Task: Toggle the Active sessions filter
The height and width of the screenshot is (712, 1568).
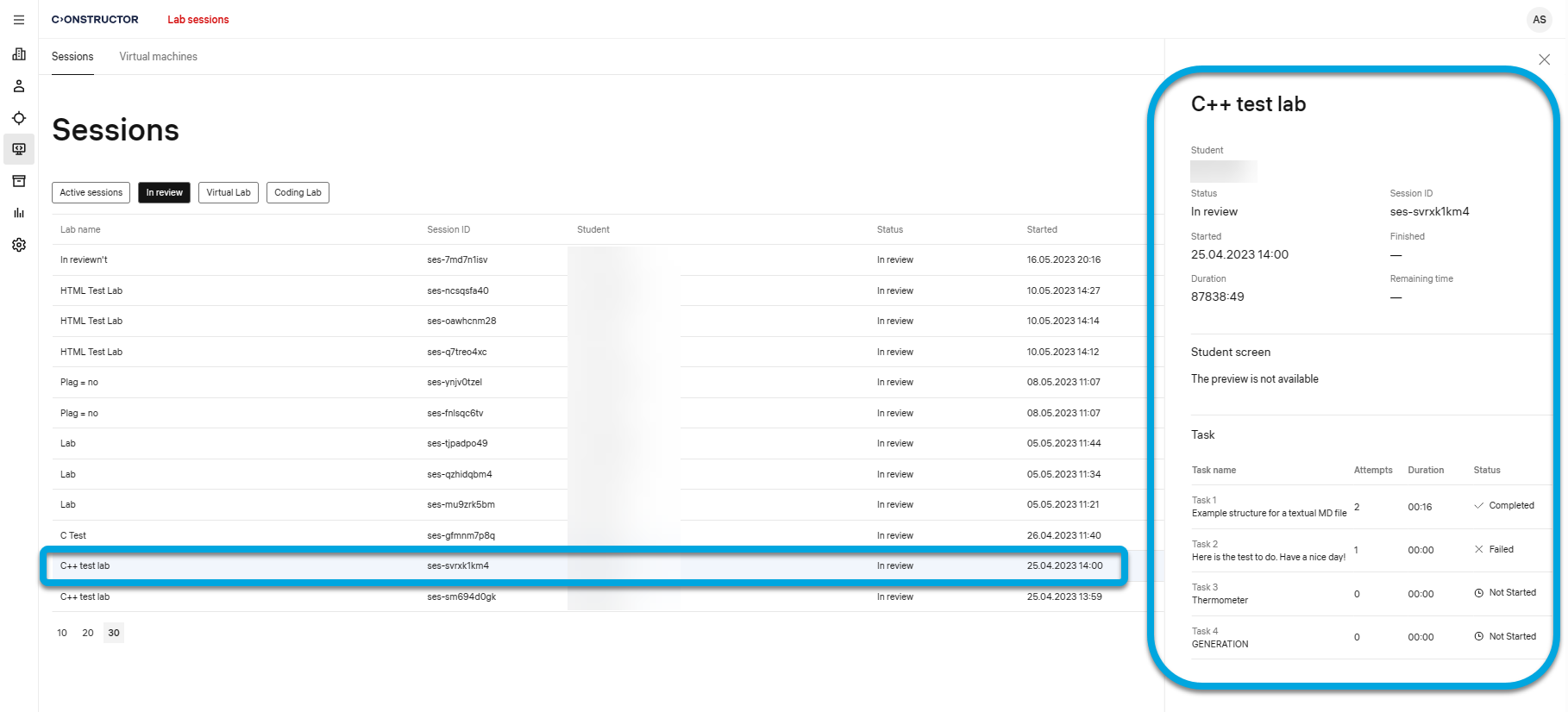Action: tap(91, 193)
